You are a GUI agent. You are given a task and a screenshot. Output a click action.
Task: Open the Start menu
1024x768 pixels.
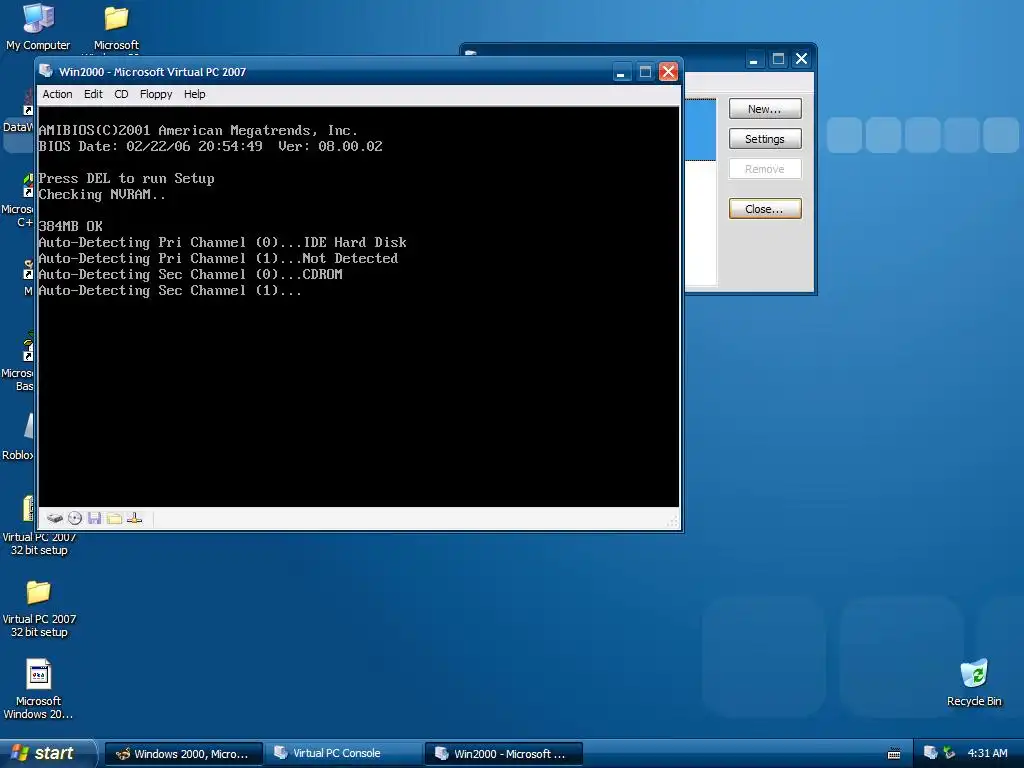pos(46,753)
